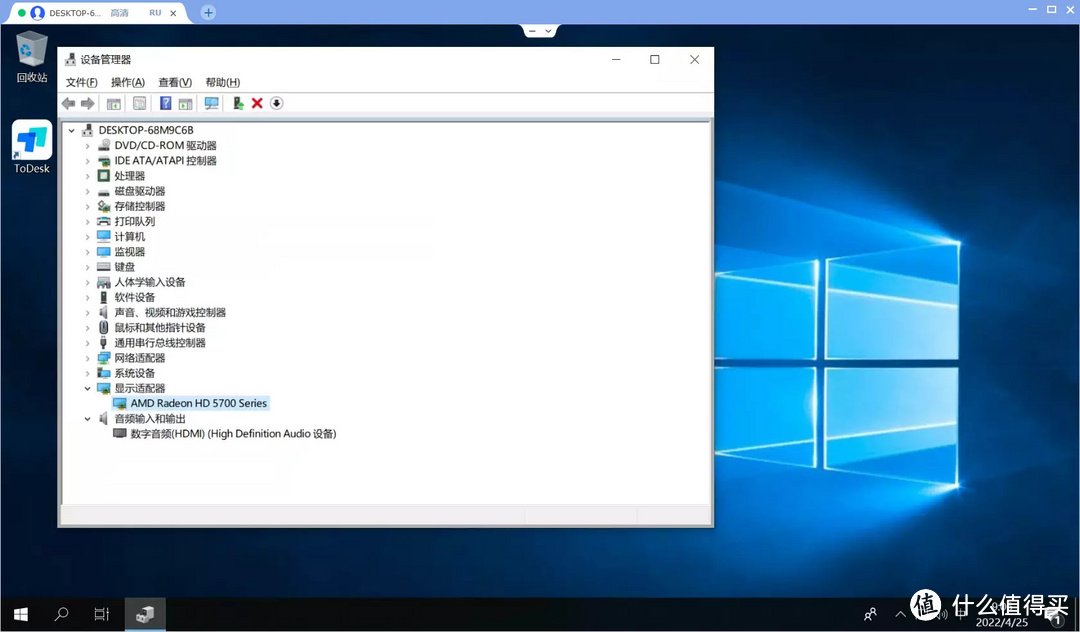
Task: Click the scan for hardware changes monitor icon
Action: [x=211, y=103]
